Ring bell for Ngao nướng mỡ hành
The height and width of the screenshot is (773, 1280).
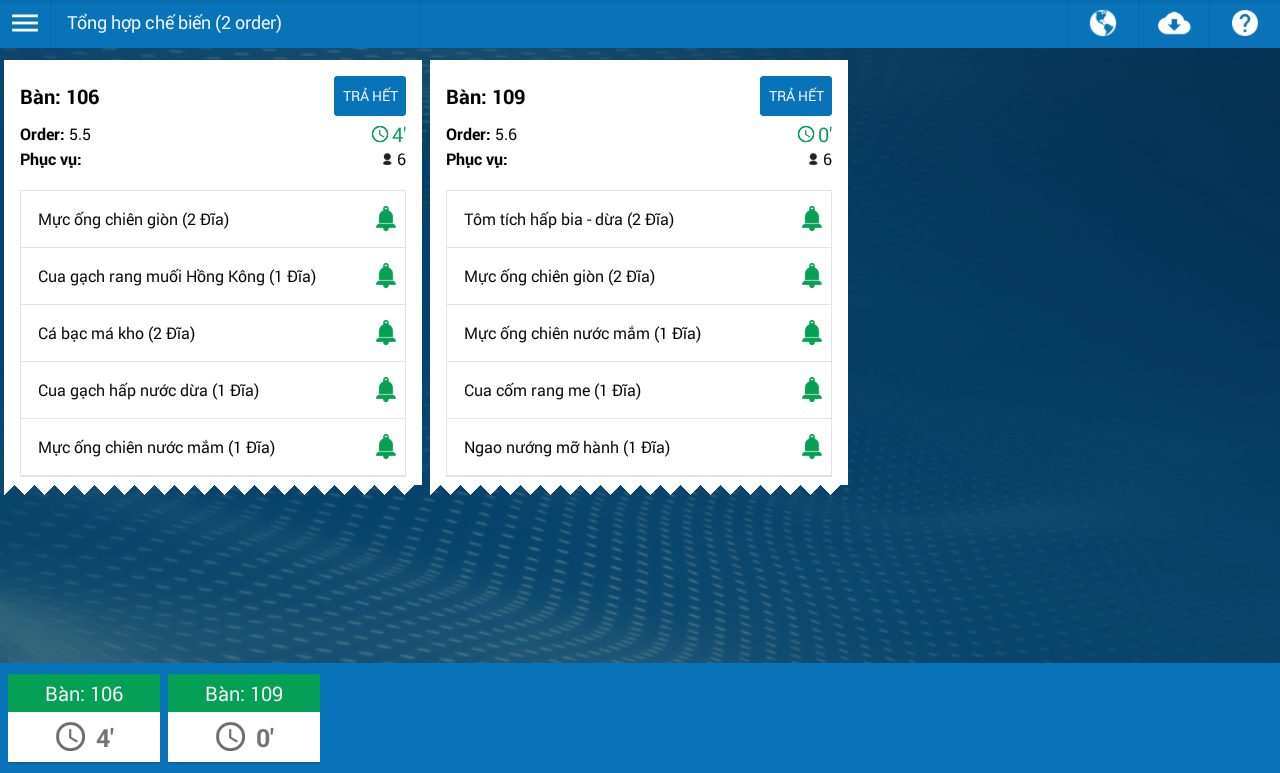pyautogui.click(x=812, y=447)
